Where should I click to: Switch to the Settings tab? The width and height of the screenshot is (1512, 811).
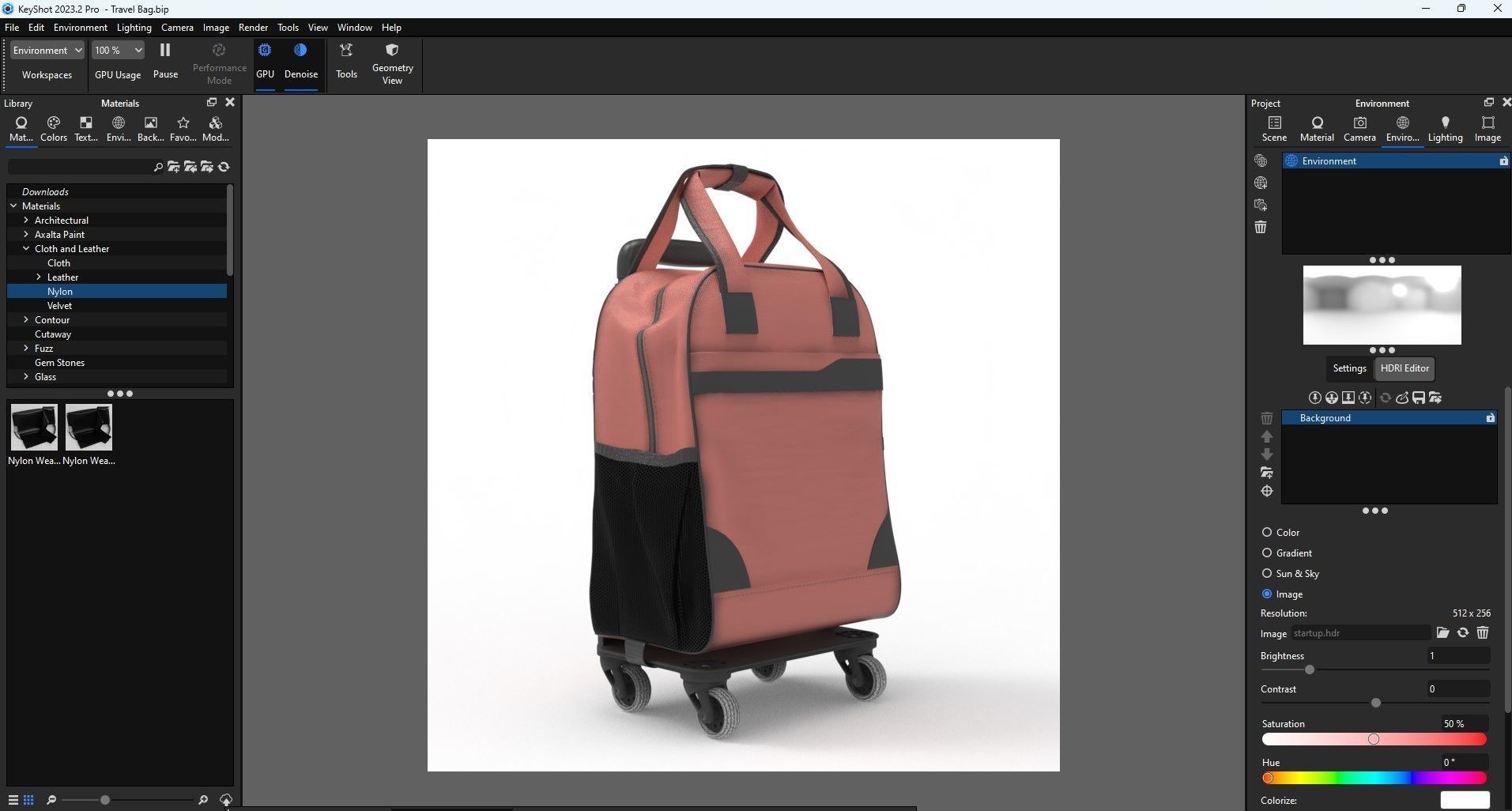click(1349, 368)
